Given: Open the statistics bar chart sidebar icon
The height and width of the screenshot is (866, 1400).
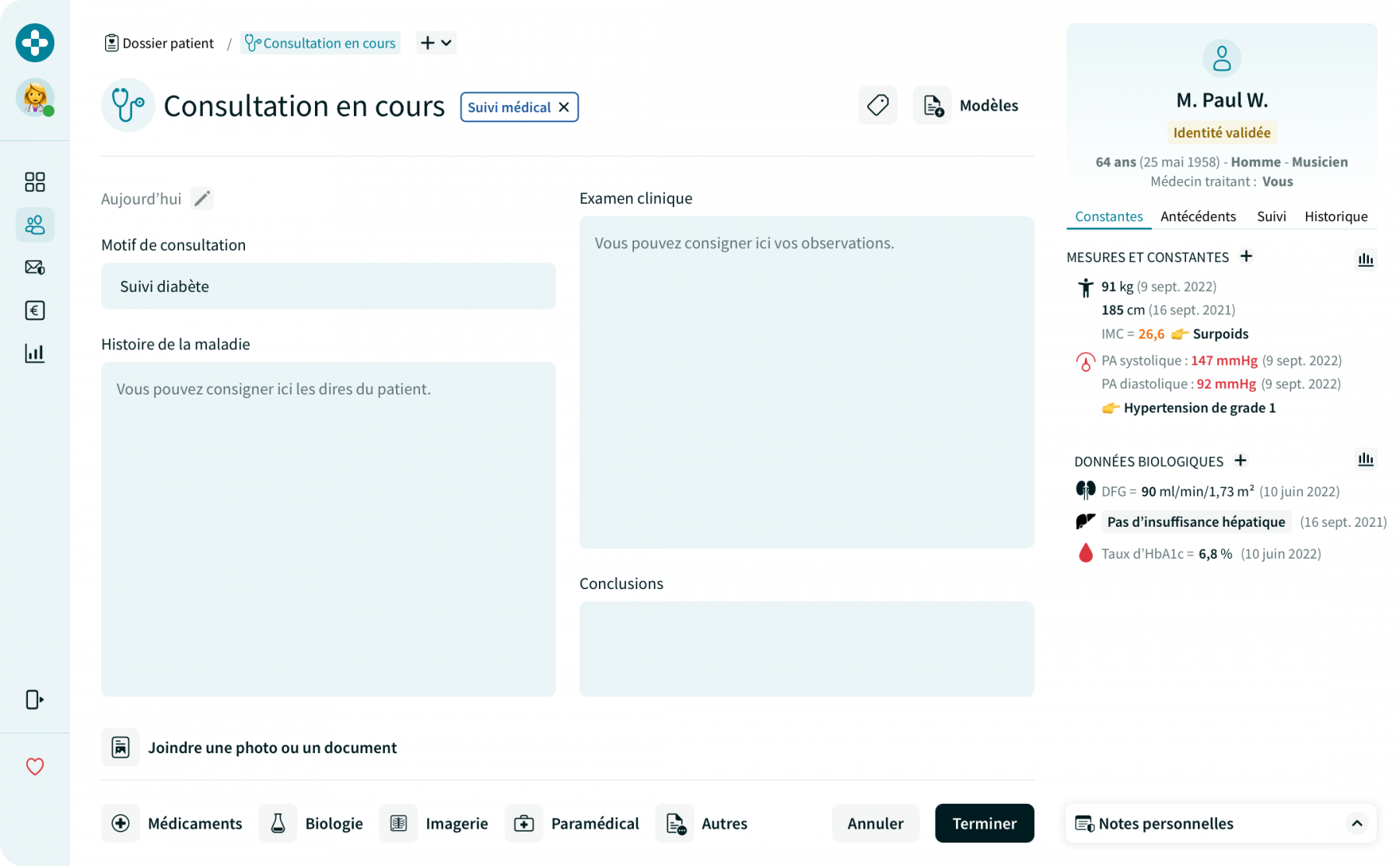Looking at the screenshot, I should pyautogui.click(x=35, y=353).
